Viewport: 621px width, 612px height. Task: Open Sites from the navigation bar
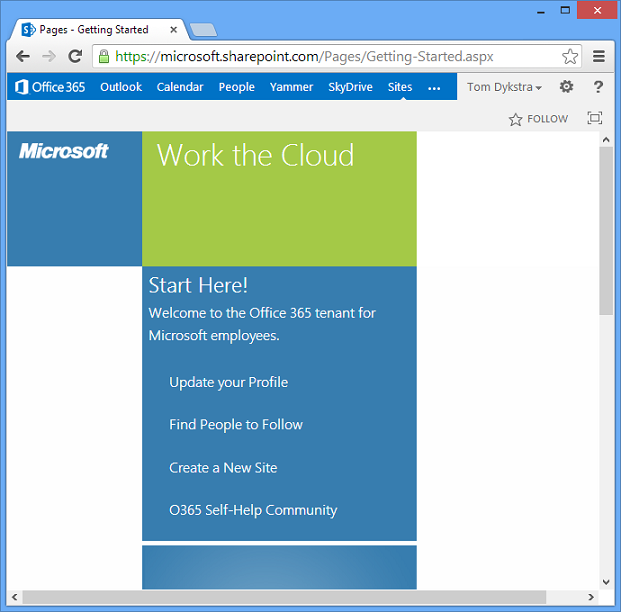tap(400, 87)
